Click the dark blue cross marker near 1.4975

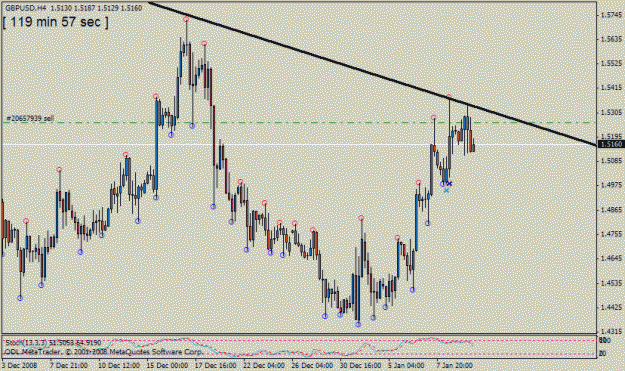[x=450, y=184]
